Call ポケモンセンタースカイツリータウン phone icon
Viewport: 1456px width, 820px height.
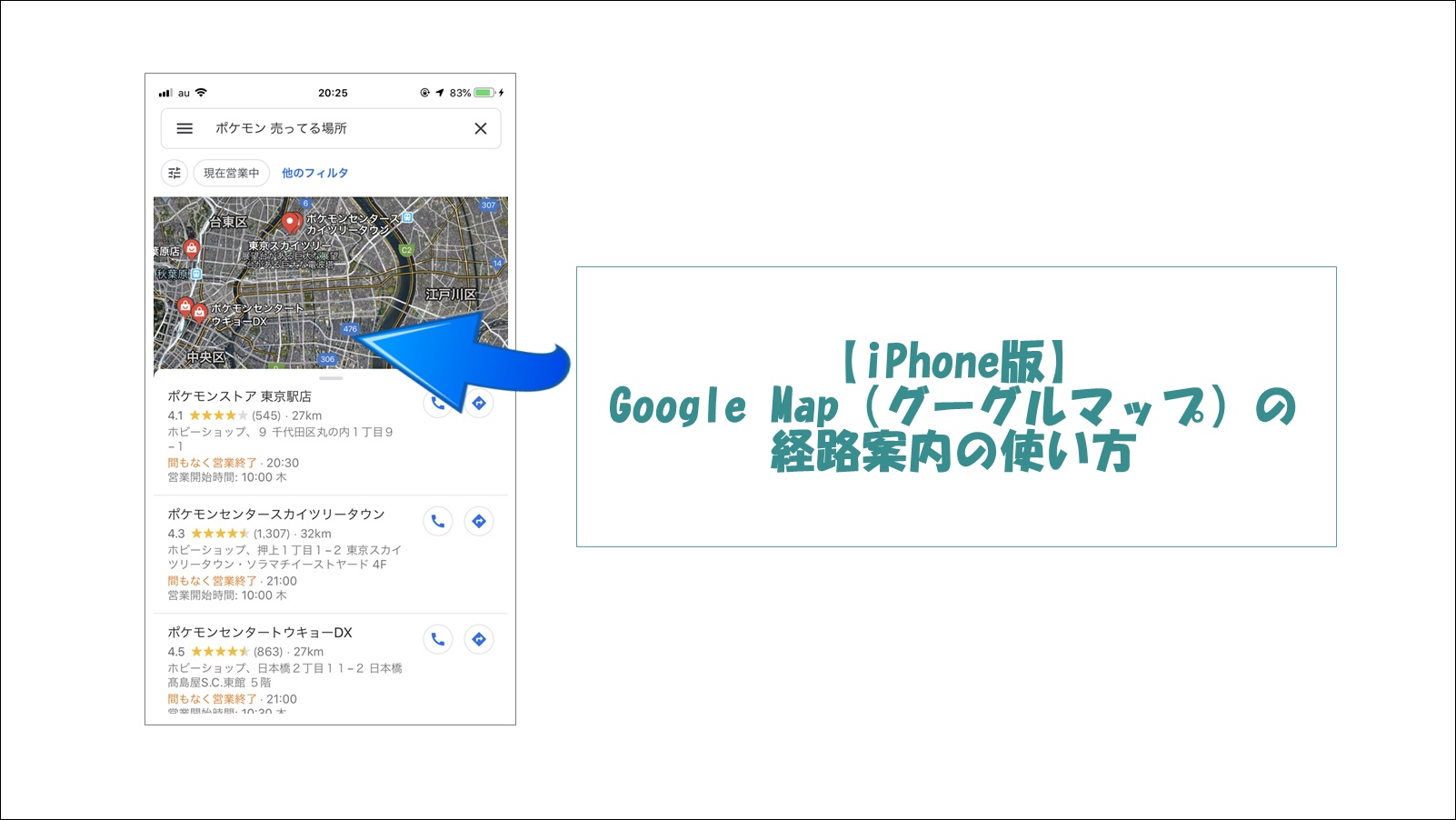[438, 521]
